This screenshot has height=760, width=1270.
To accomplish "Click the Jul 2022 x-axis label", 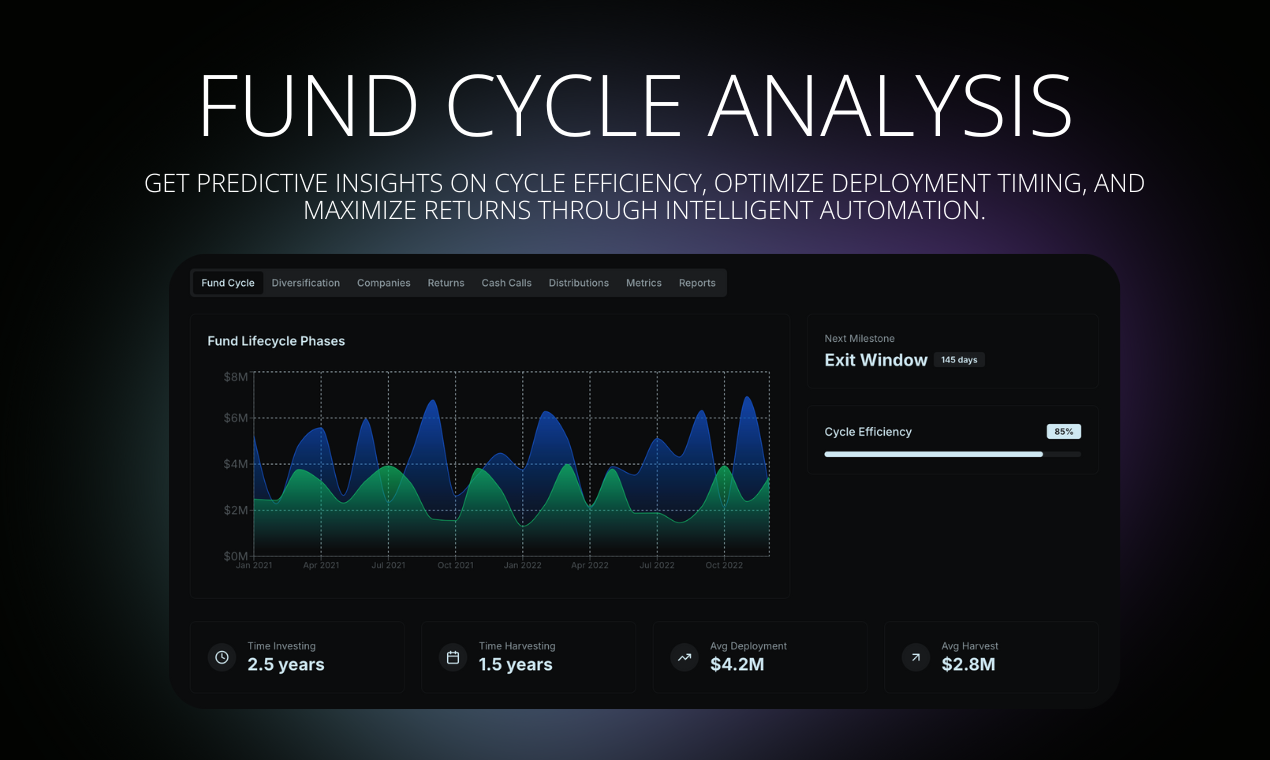I will pos(657,566).
